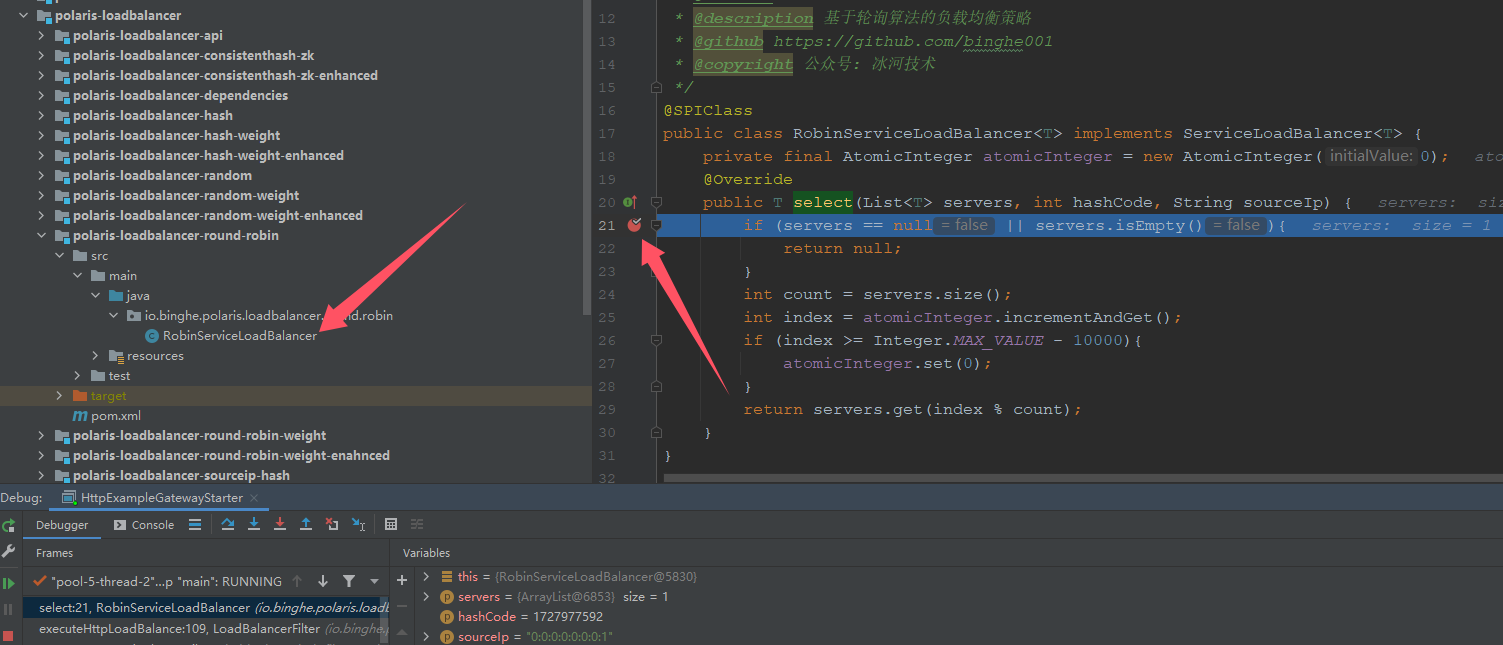Click the Run to Cursor icon

pyautogui.click(x=358, y=524)
